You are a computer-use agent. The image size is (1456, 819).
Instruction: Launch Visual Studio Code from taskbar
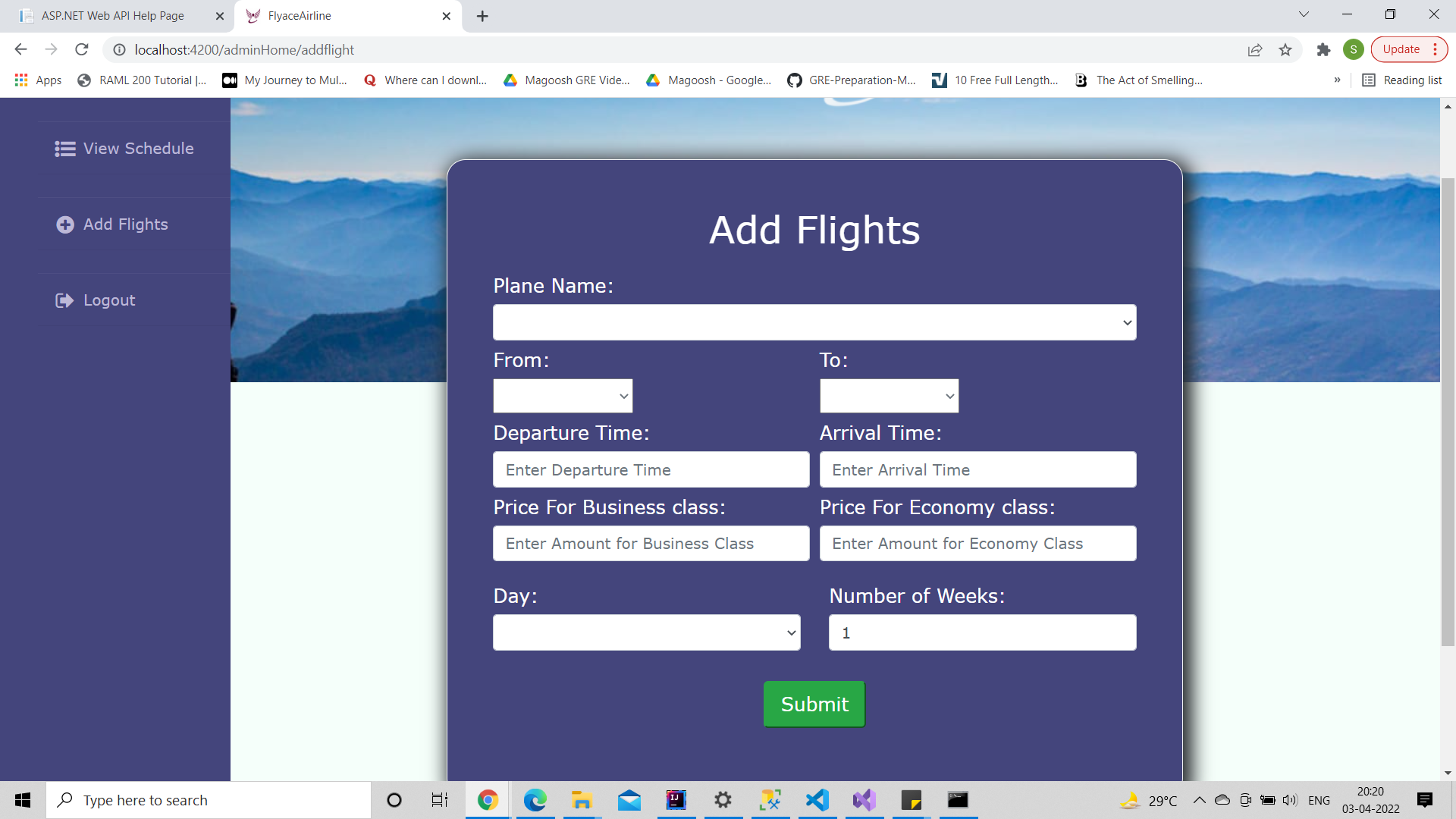(x=817, y=800)
